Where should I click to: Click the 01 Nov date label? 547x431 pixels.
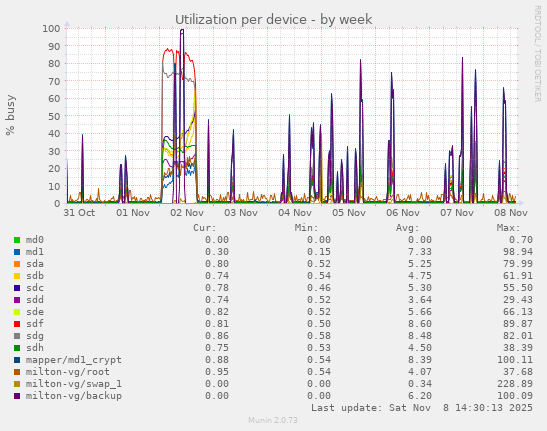click(133, 213)
